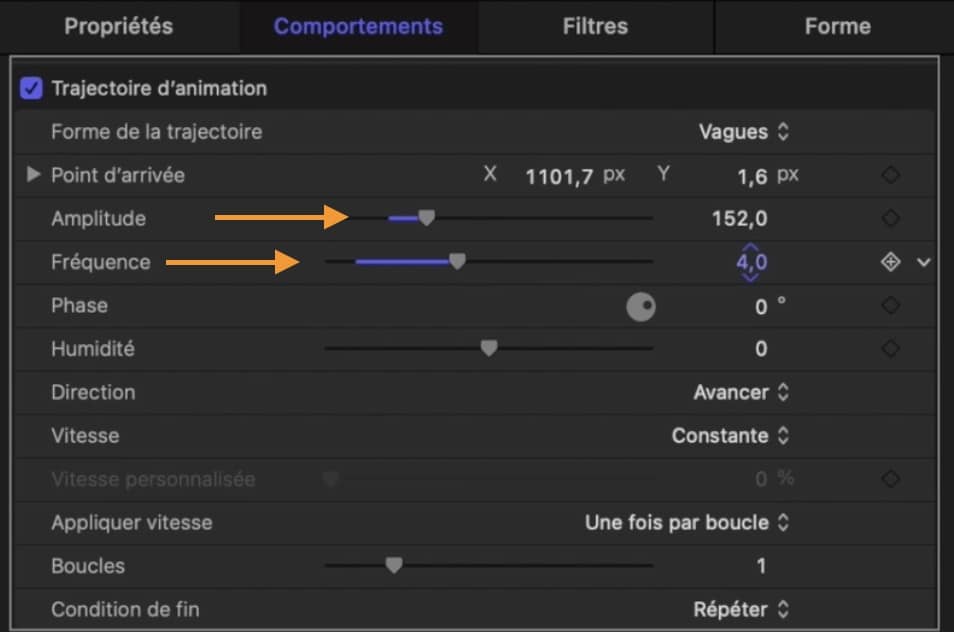Click the Phase rotation dial
Image resolution: width=954 pixels, height=632 pixels.
[641, 306]
